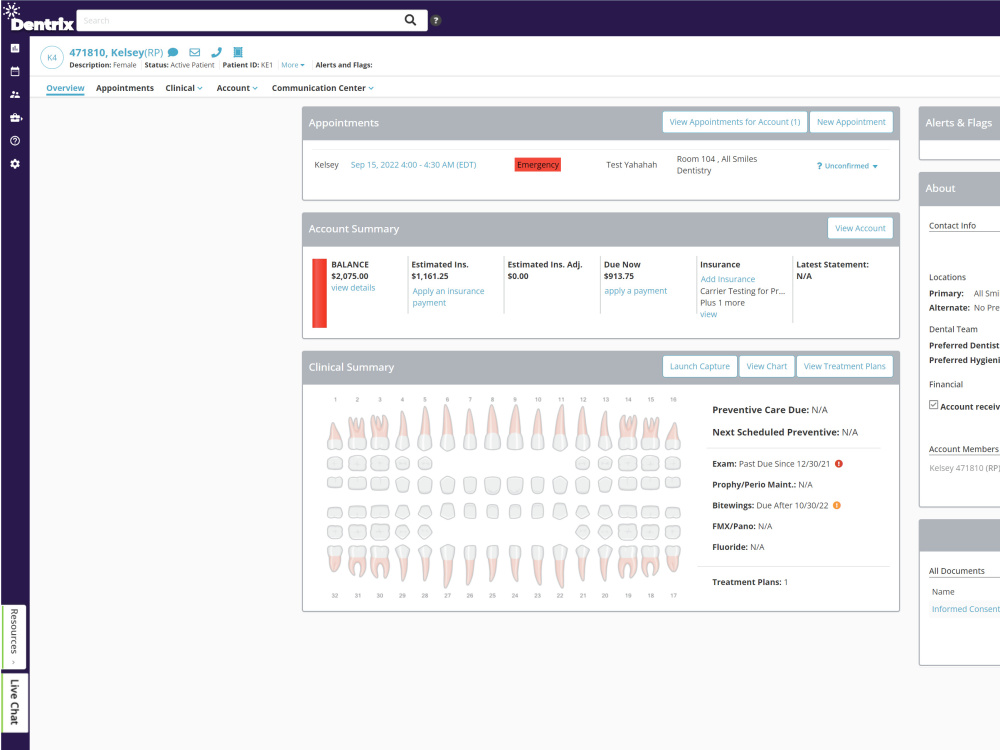Switch to the Overview tab
The width and height of the screenshot is (1000, 750).
coord(65,88)
